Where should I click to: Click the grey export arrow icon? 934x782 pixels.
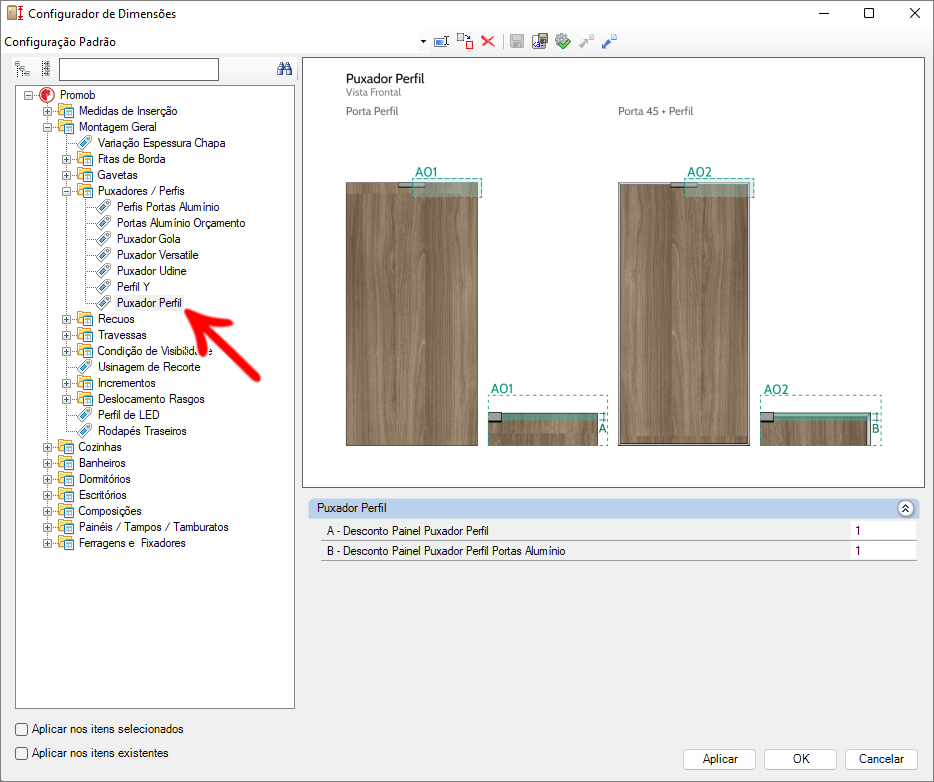586,41
